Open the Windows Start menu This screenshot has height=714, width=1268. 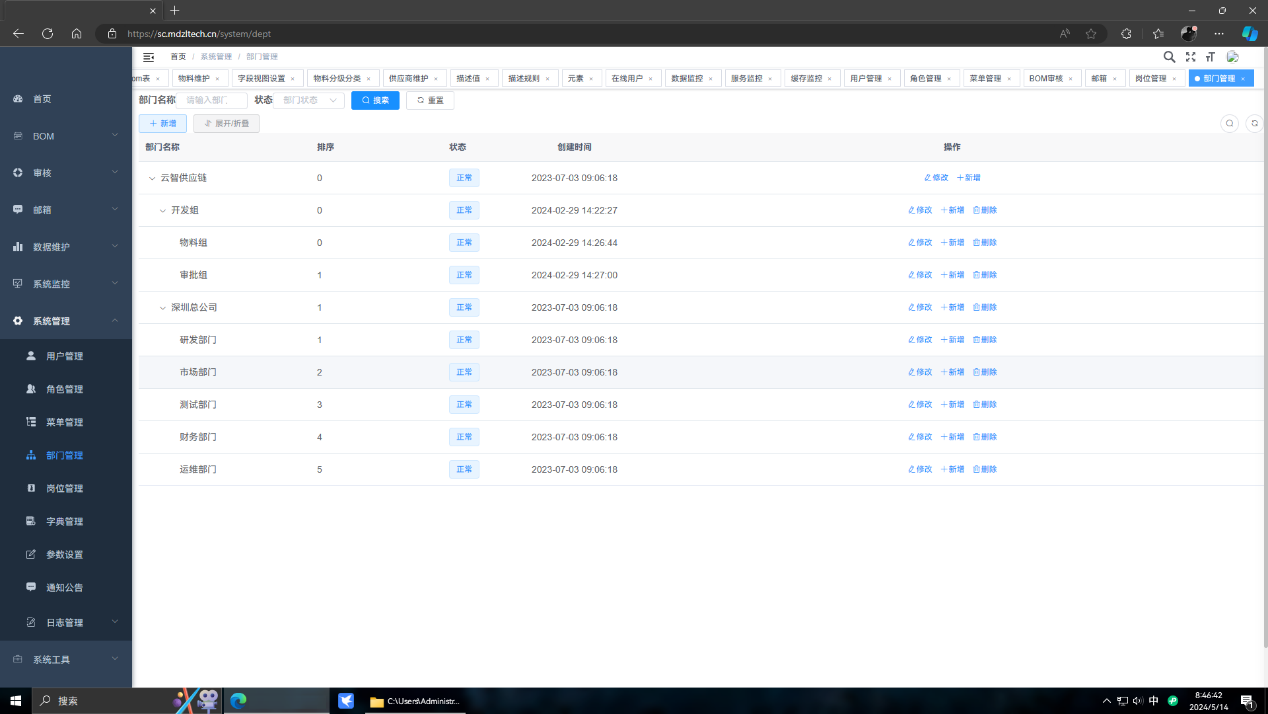point(16,701)
